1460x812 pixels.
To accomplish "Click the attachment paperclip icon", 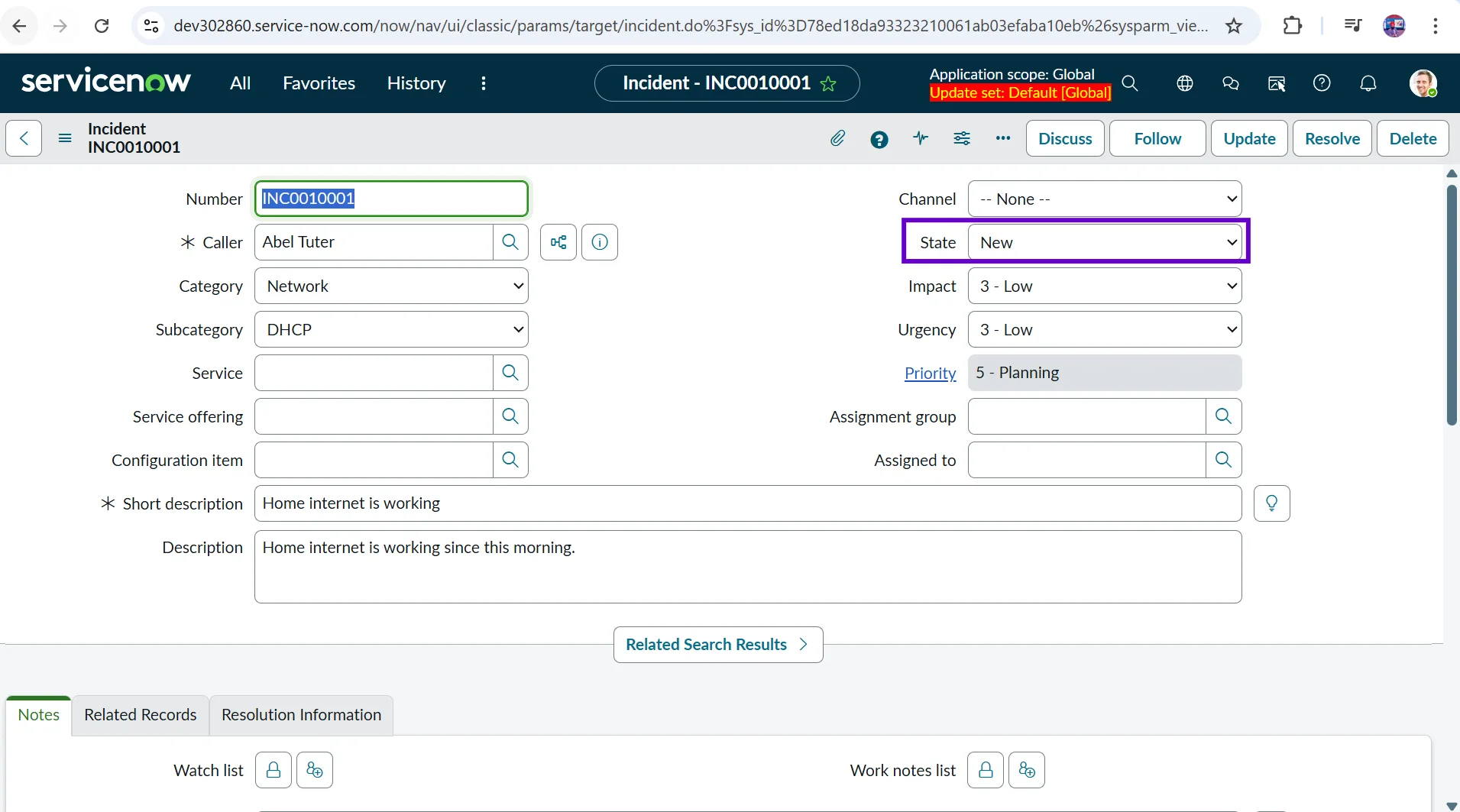I will coord(837,138).
